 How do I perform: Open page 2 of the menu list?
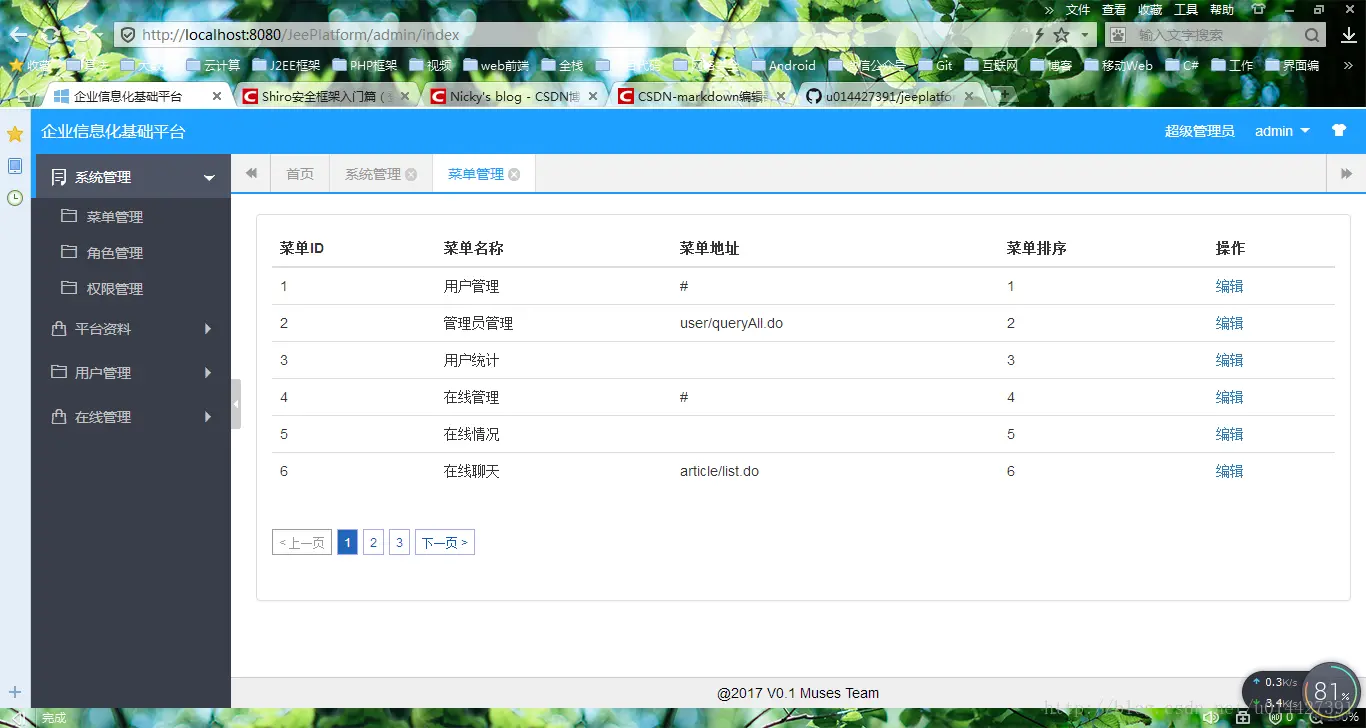373,541
